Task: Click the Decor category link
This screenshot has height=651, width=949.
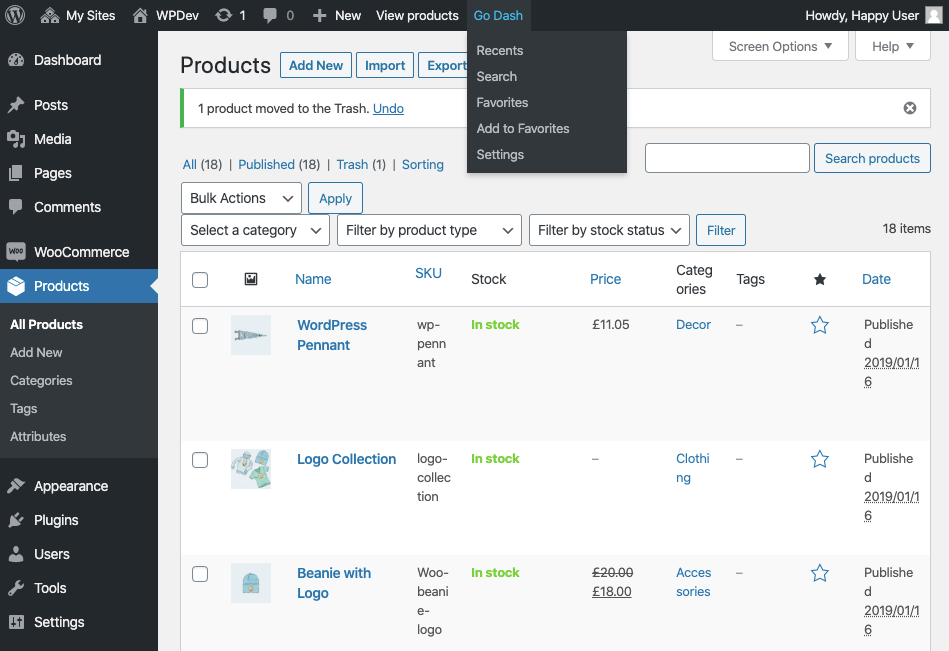Action: tap(693, 325)
